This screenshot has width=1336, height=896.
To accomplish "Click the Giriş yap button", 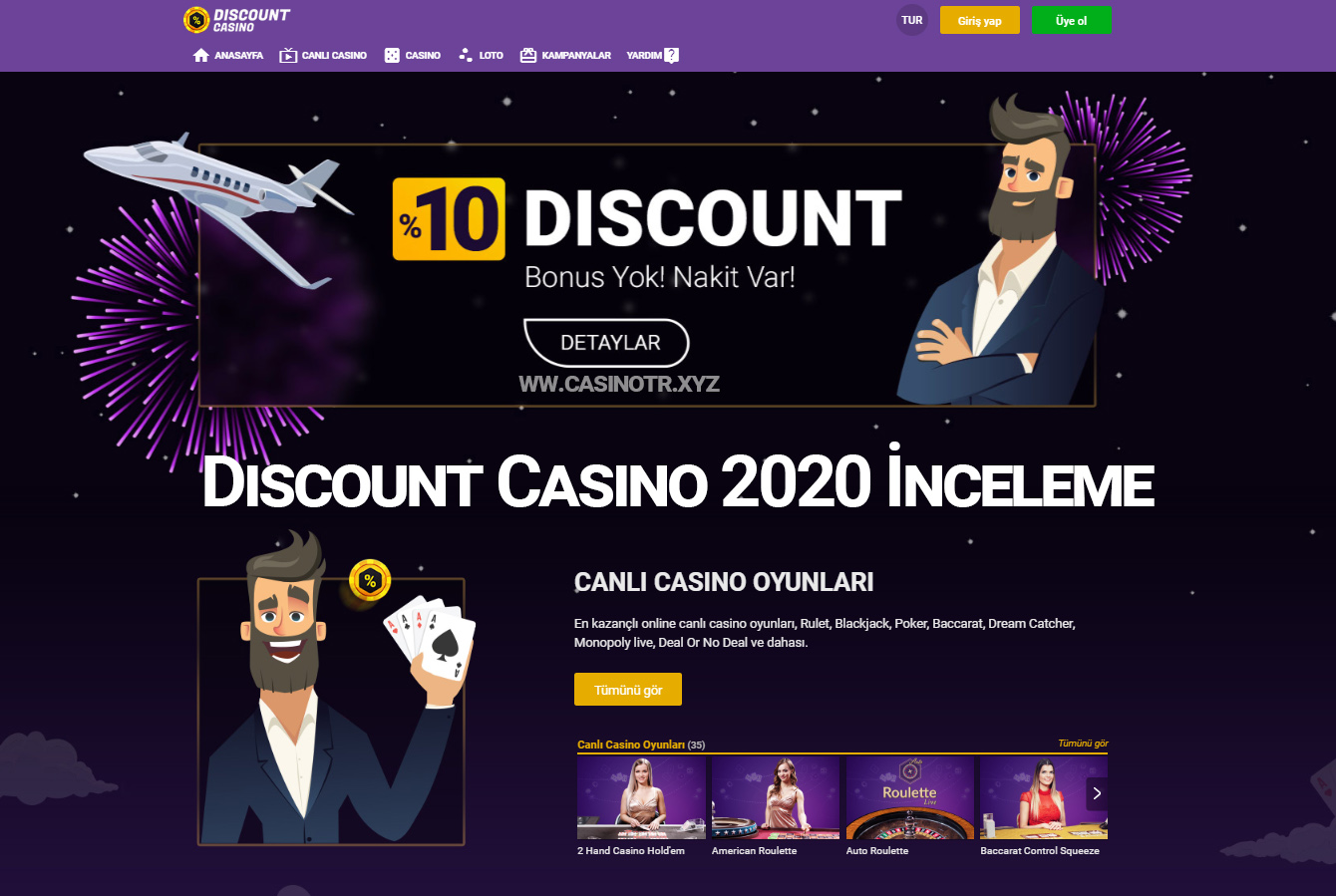I will (980, 21).
